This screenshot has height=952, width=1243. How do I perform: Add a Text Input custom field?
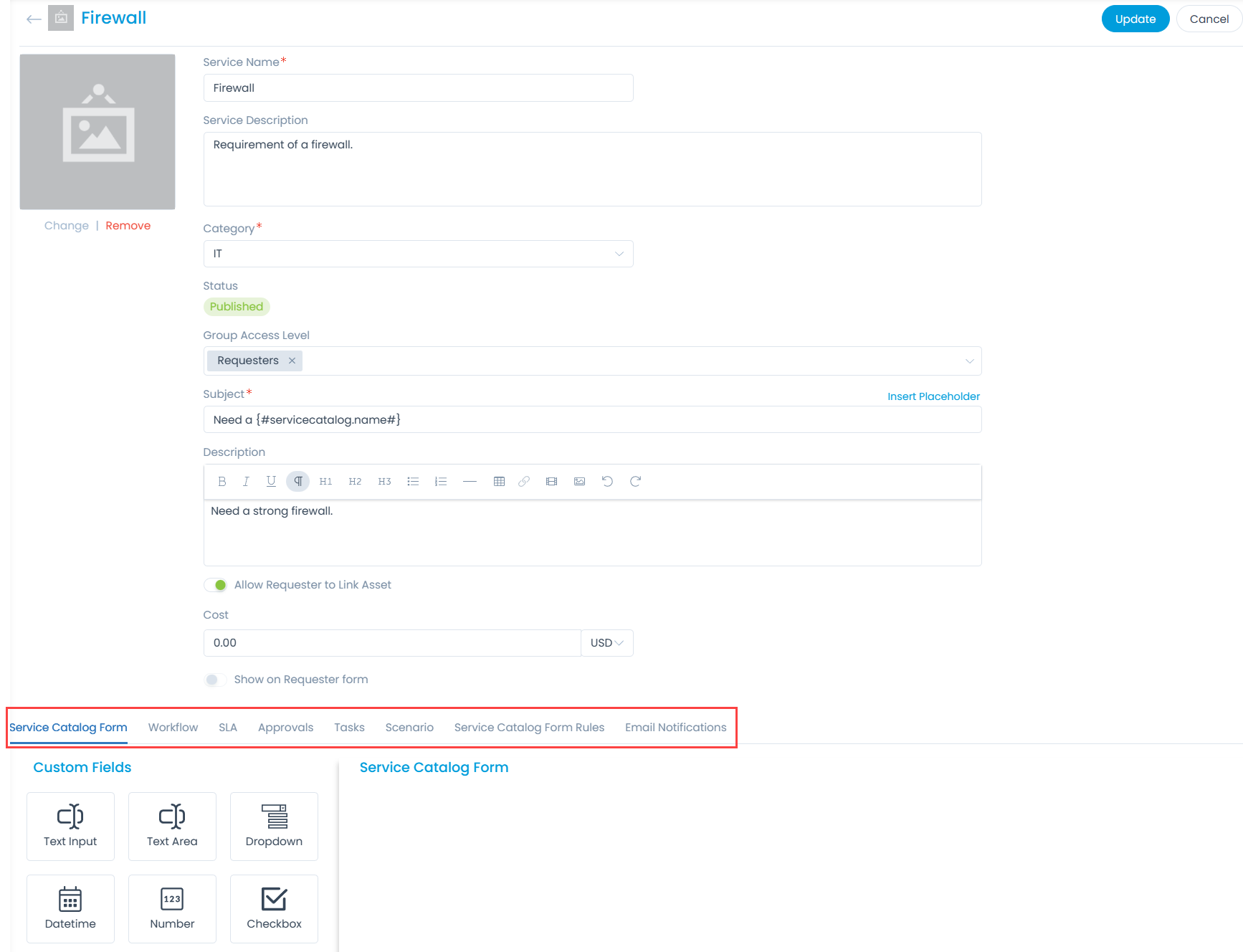(x=70, y=826)
